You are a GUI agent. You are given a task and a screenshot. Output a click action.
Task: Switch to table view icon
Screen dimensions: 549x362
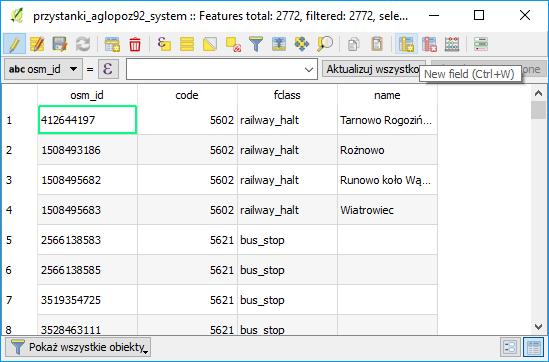(x=533, y=347)
